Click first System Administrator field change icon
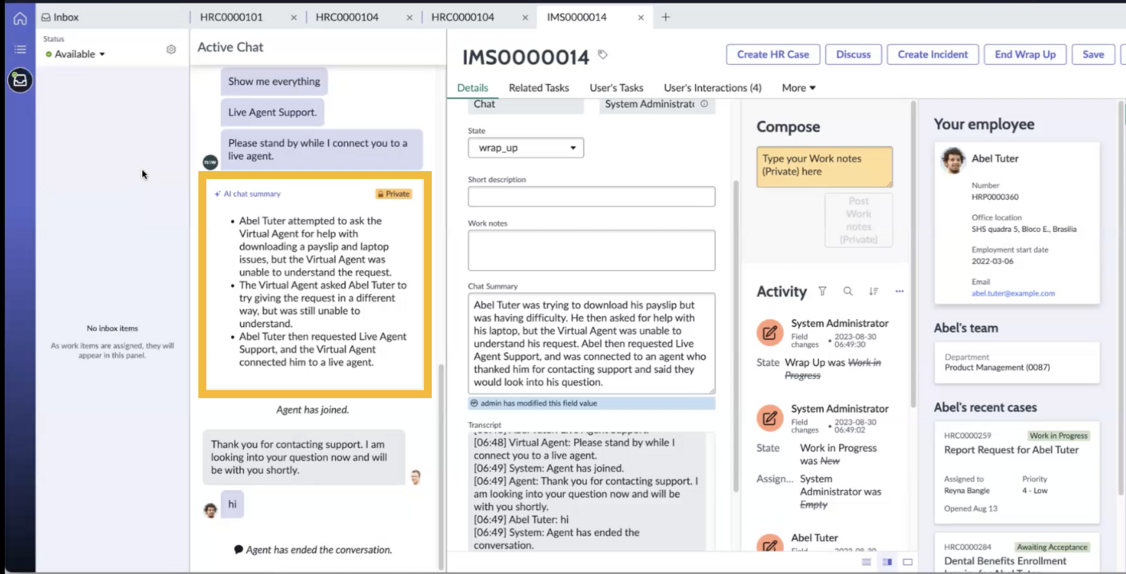 pos(770,333)
